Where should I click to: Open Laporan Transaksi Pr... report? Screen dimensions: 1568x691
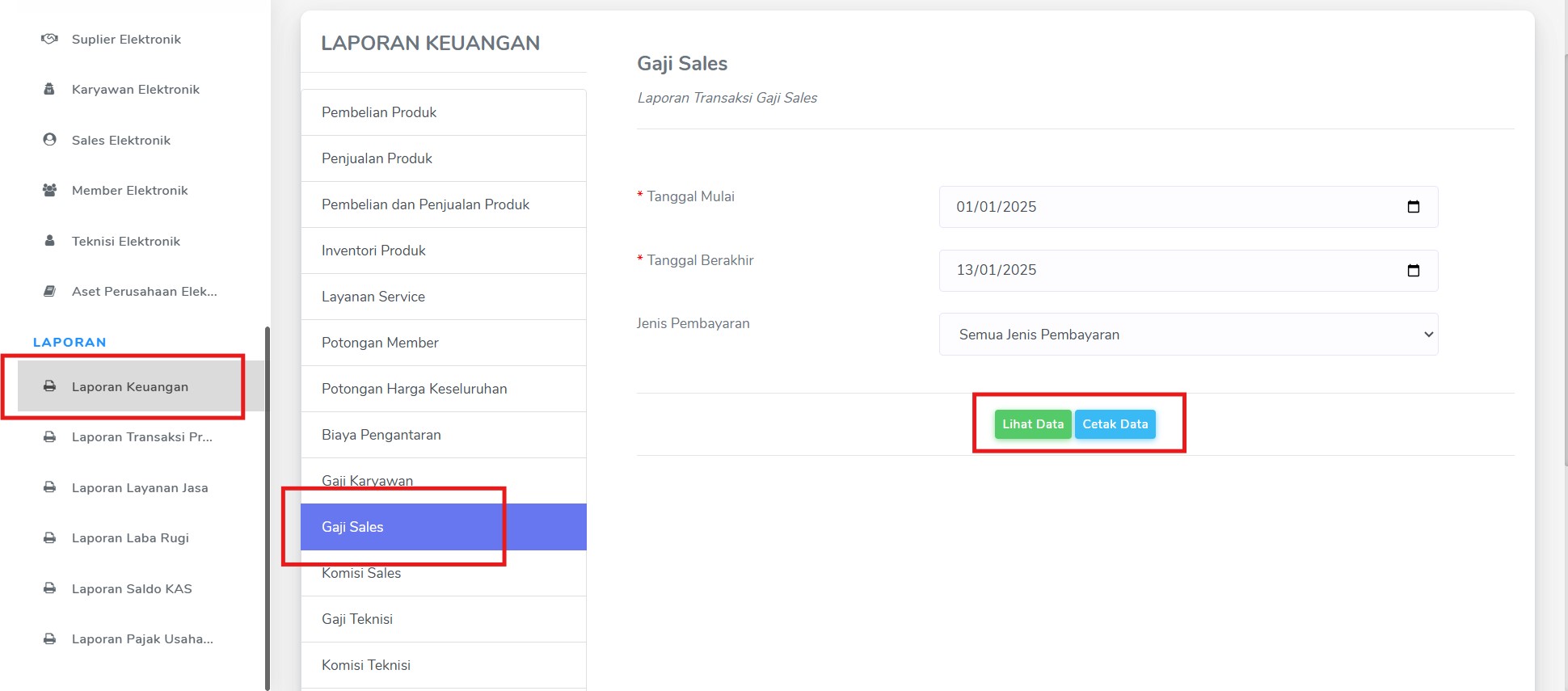click(x=141, y=437)
